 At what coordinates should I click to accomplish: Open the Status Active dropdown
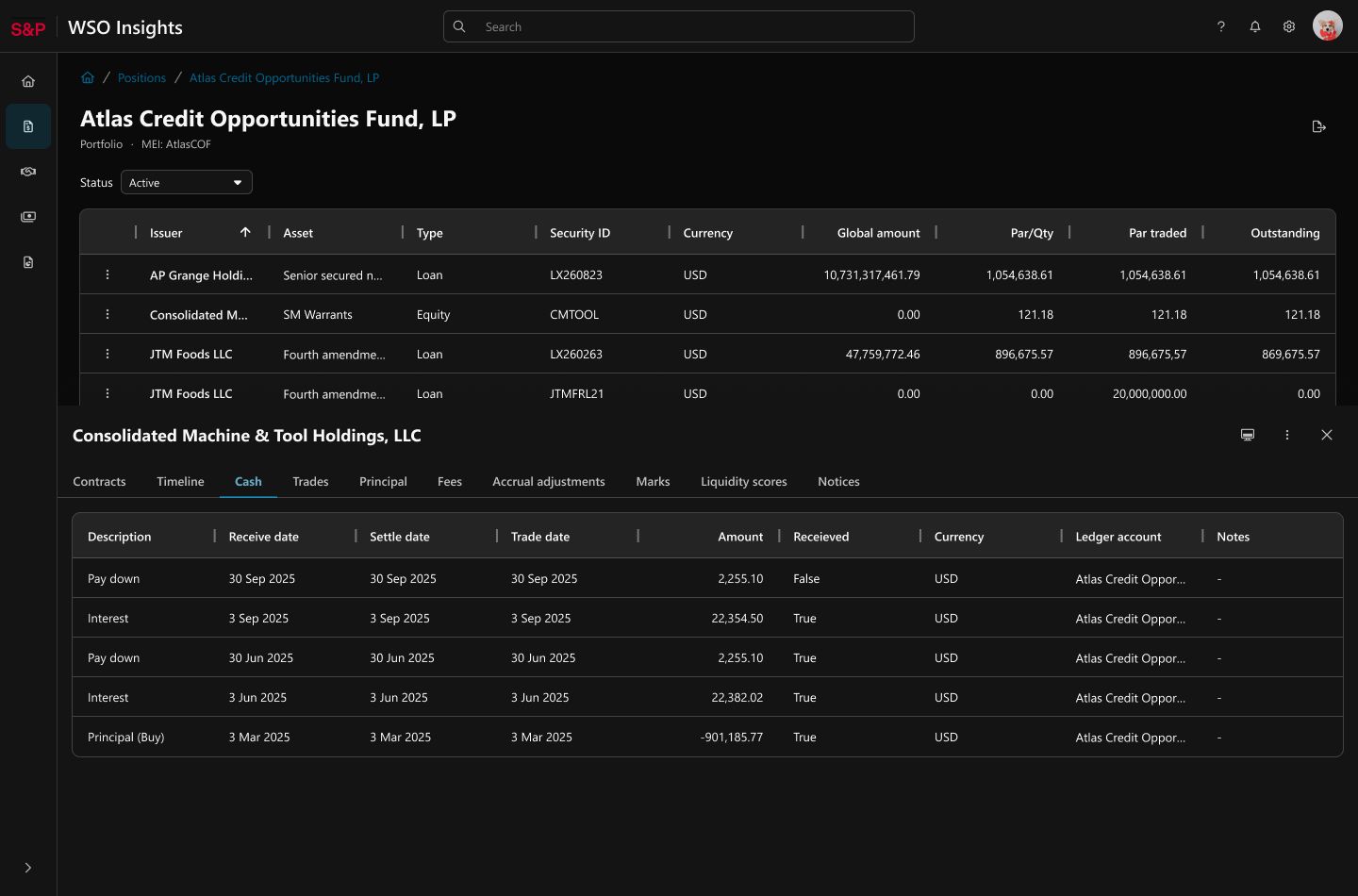click(x=187, y=182)
